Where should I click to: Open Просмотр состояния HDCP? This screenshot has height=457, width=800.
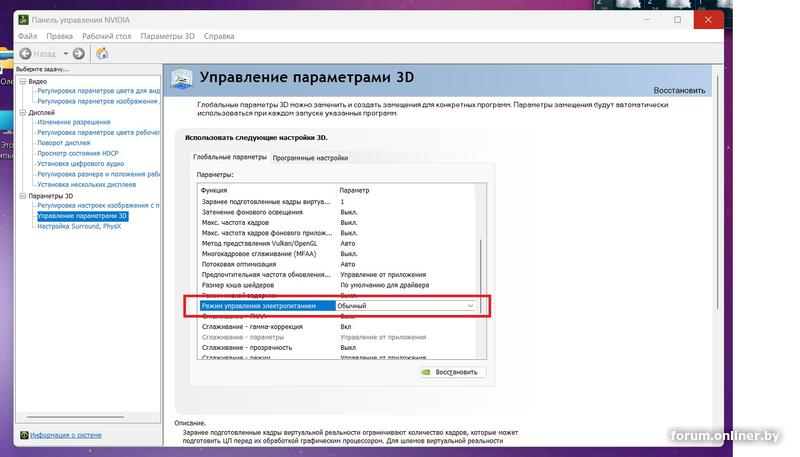tap(78, 153)
